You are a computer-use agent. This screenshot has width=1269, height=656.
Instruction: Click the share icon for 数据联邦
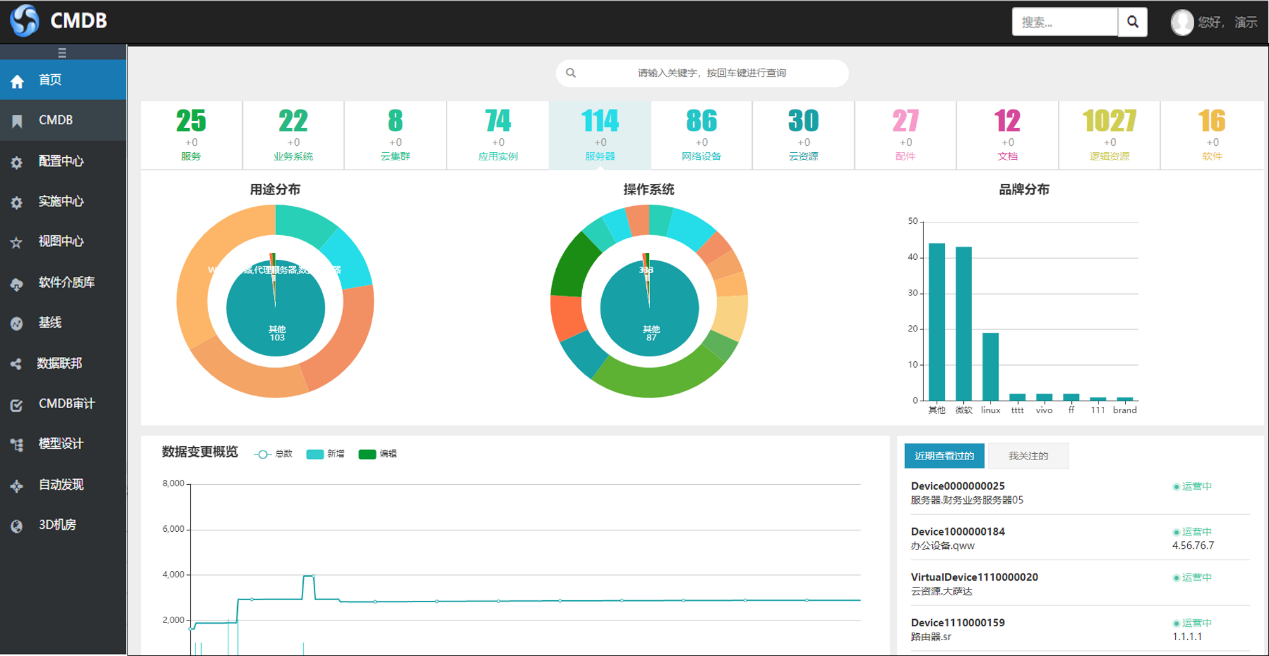[x=16, y=364]
